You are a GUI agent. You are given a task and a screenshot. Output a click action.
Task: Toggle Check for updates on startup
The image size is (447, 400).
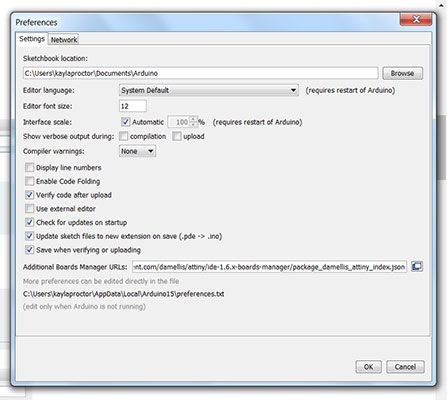click(x=30, y=222)
